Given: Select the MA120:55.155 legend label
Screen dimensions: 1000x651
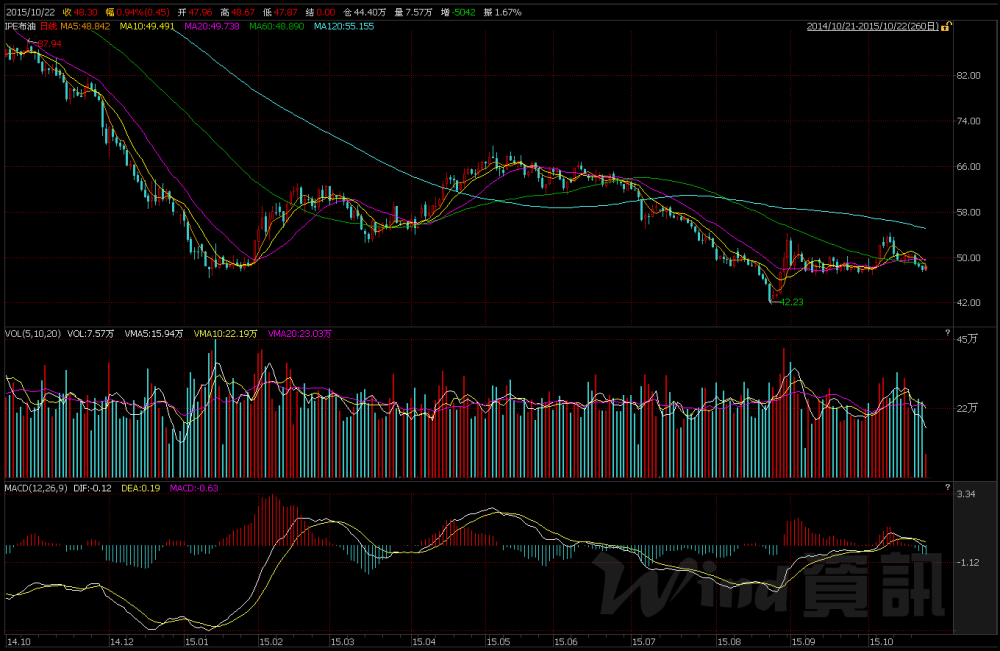Looking at the screenshot, I should click(x=343, y=27).
